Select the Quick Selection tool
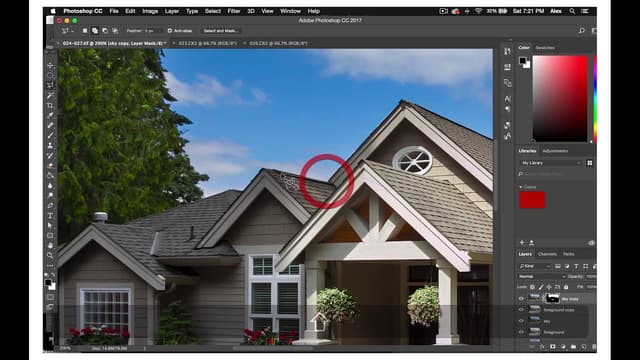 pyautogui.click(x=50, y=96)
